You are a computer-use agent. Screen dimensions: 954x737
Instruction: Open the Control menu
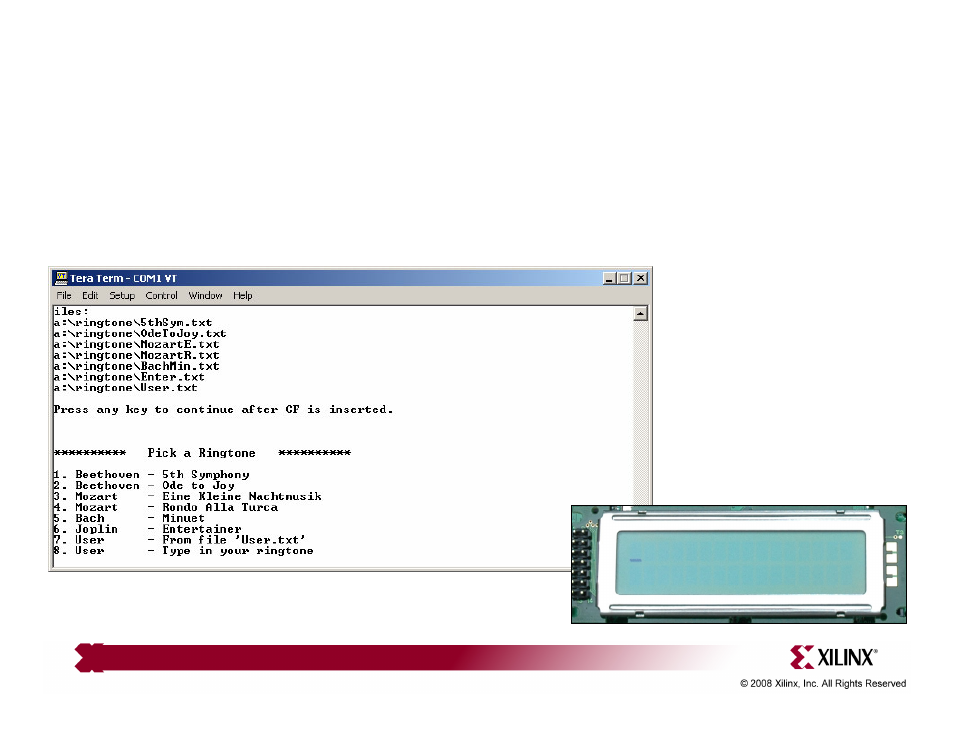(x=161, y=296)
